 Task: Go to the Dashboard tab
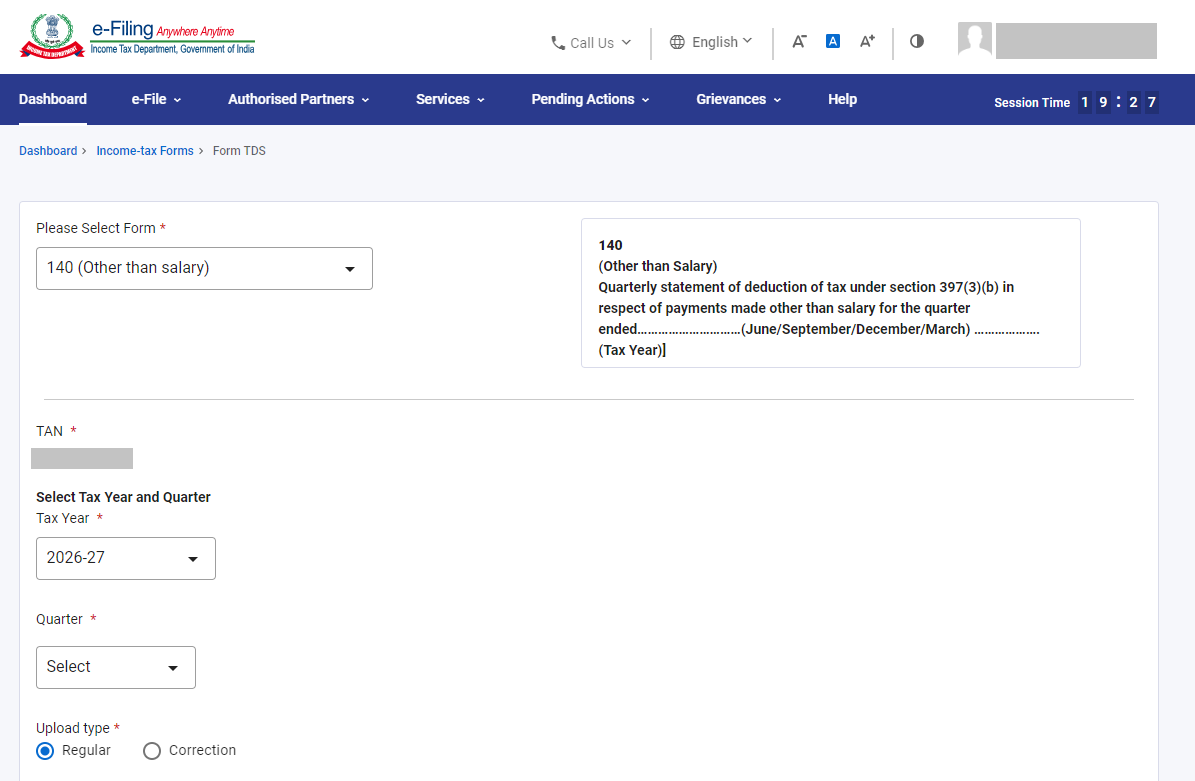53,99
